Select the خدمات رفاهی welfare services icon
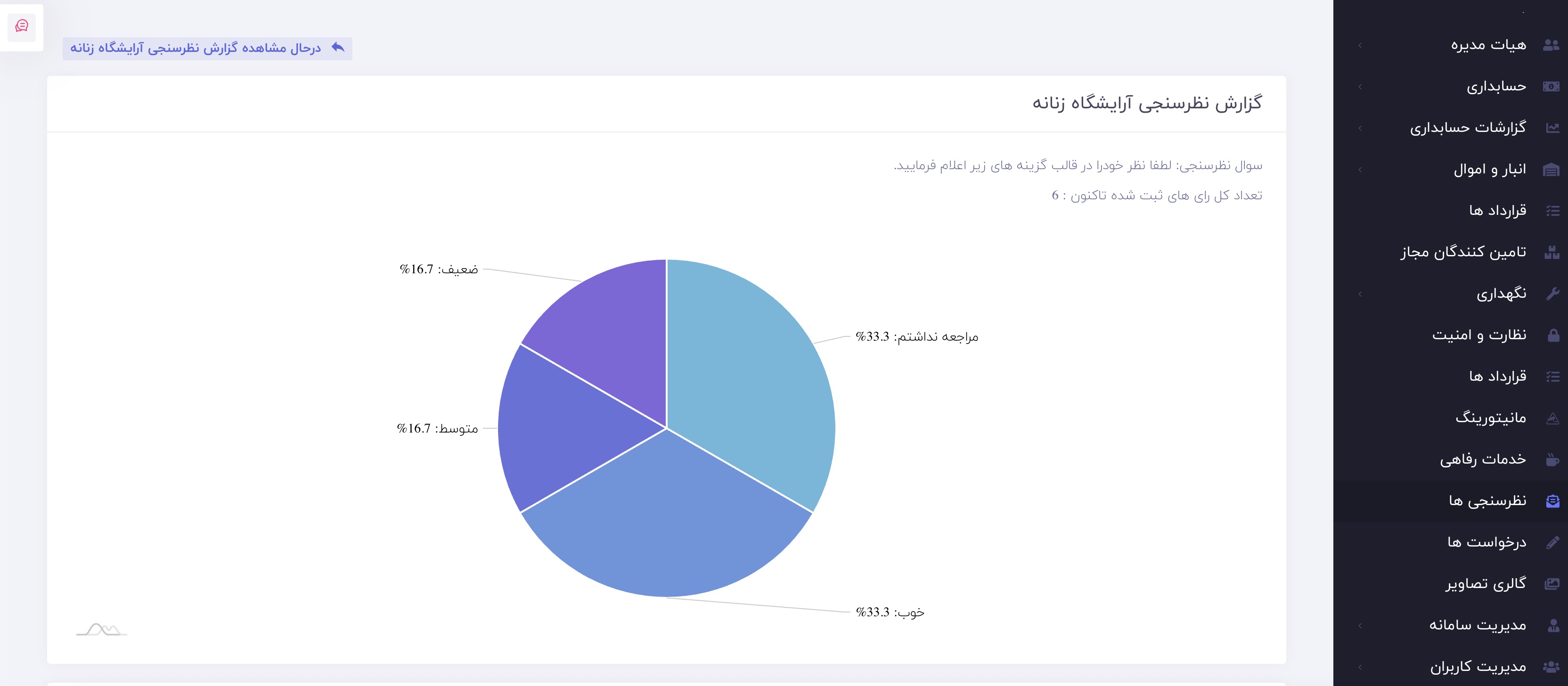The image size is (1568, 686). (1553, 459)
